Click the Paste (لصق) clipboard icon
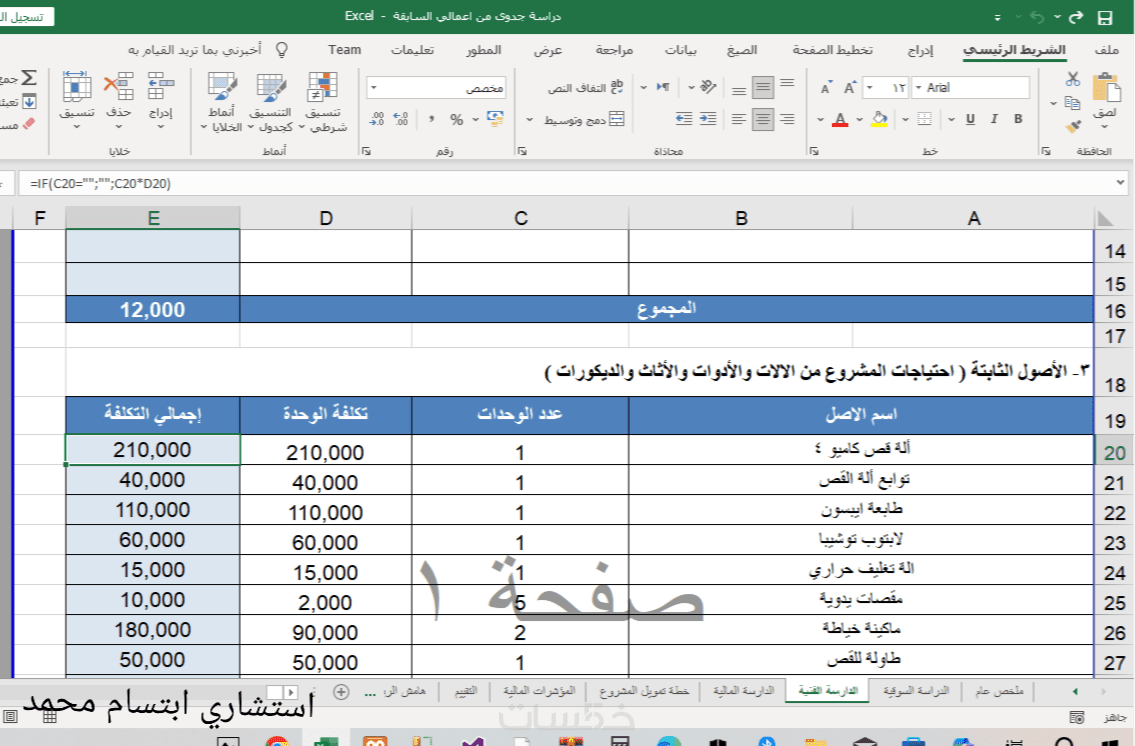 (x=1105, y=90)
